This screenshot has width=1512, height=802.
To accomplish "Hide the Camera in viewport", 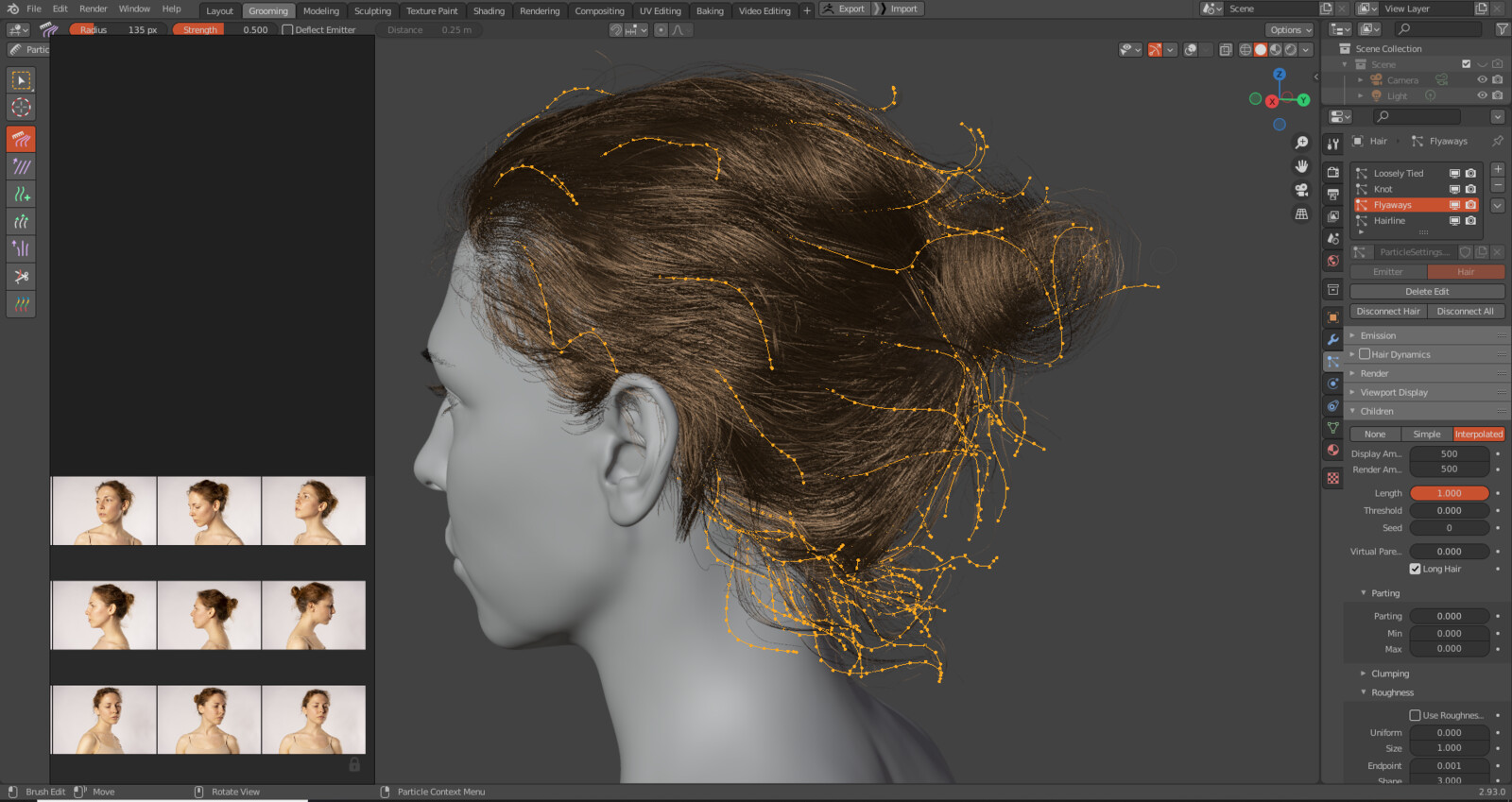I will (1482, 80).
